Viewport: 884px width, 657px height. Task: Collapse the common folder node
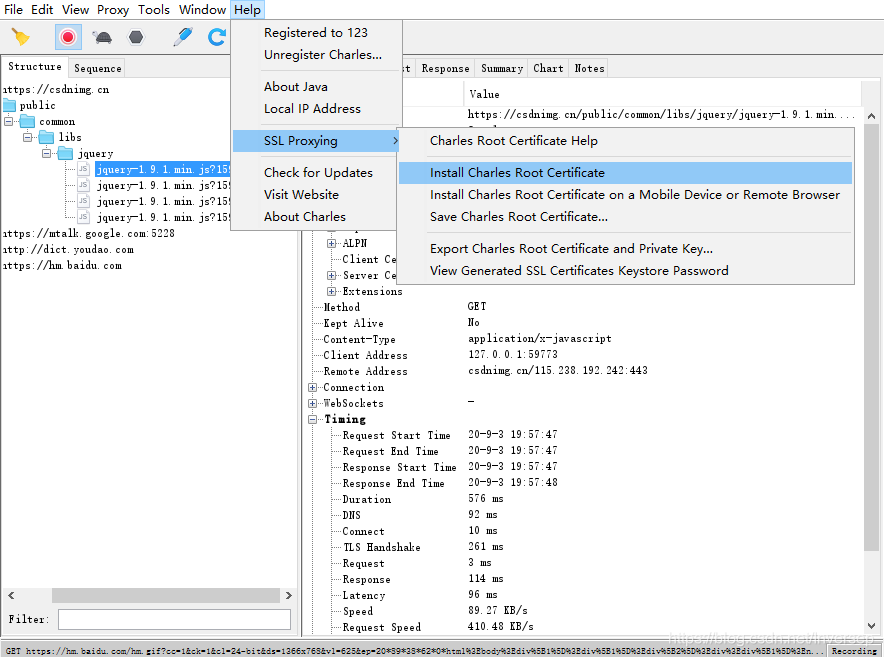[8, 121]
